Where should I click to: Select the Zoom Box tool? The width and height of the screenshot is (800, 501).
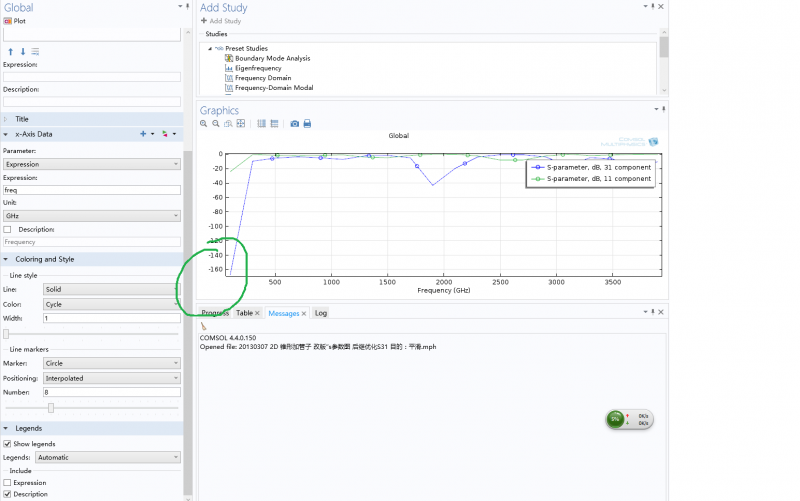[x=228, y=123]
